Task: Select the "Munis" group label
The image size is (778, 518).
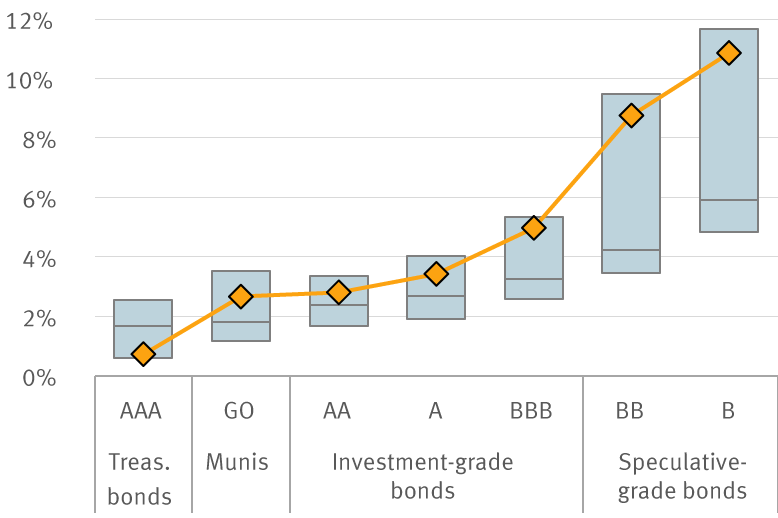Action: tap(237, 462)
